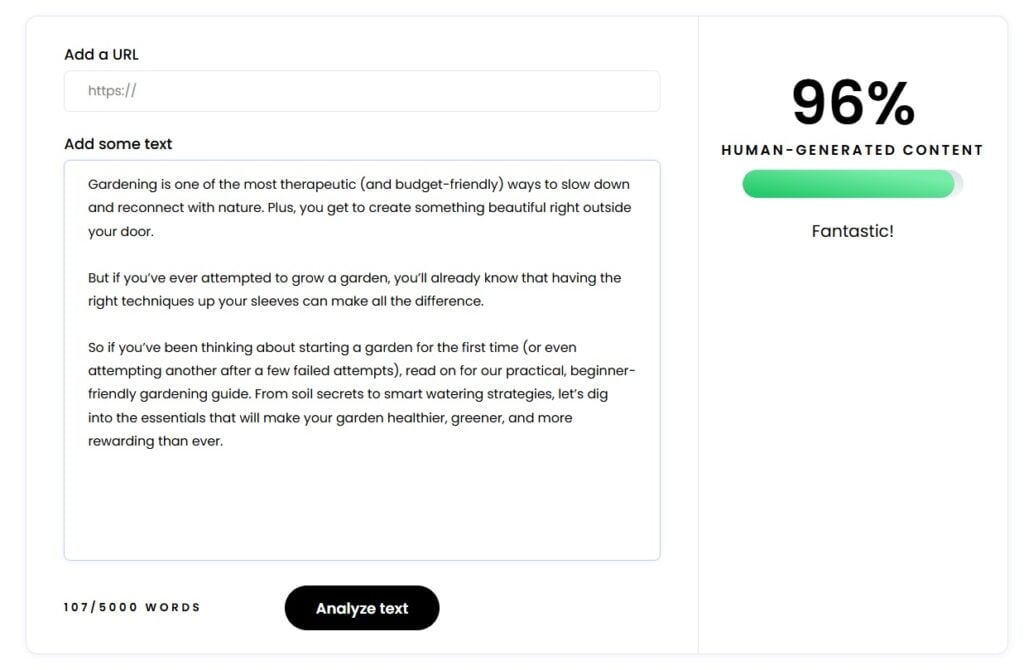Image resolution: width=1024 pixels, height=670 pixels.
Task: Click the 107/5000 WORDS counter
Action: point(131,607)
